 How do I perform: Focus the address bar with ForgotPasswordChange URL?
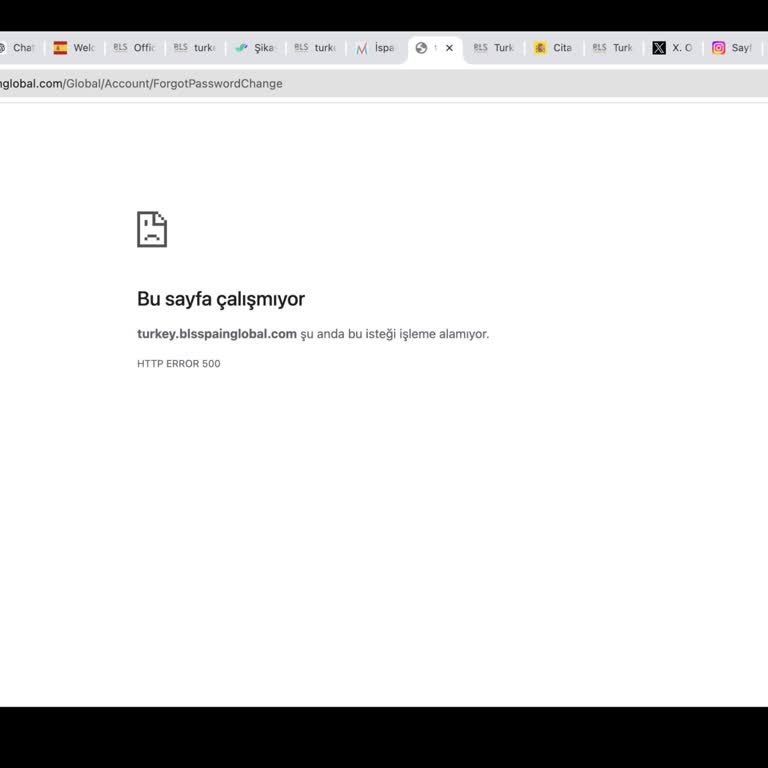point(384,84)
